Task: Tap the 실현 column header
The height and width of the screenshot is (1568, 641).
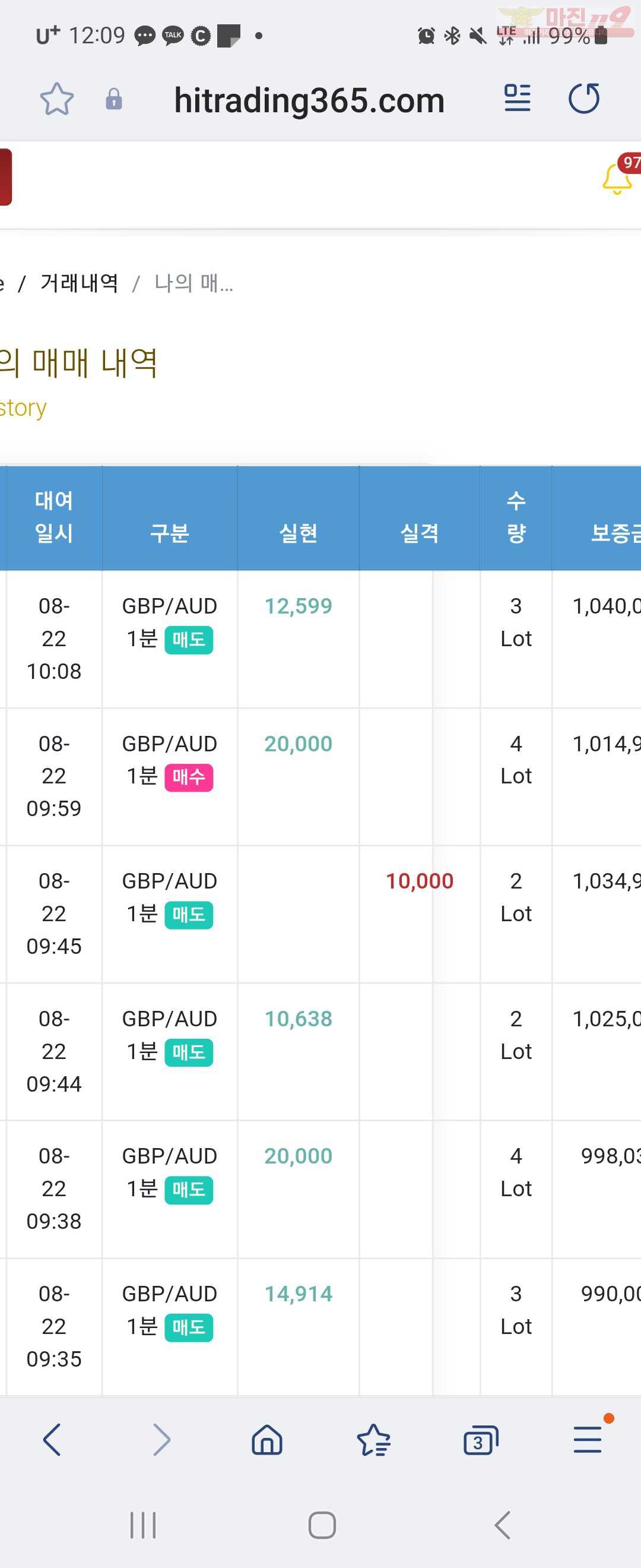Action: [x=298, y=533]
